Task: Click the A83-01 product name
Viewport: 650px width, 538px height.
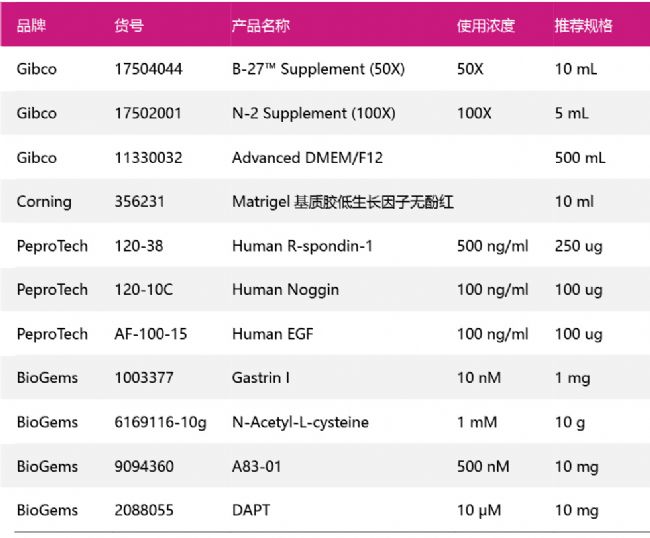Action: coord(257,466)
